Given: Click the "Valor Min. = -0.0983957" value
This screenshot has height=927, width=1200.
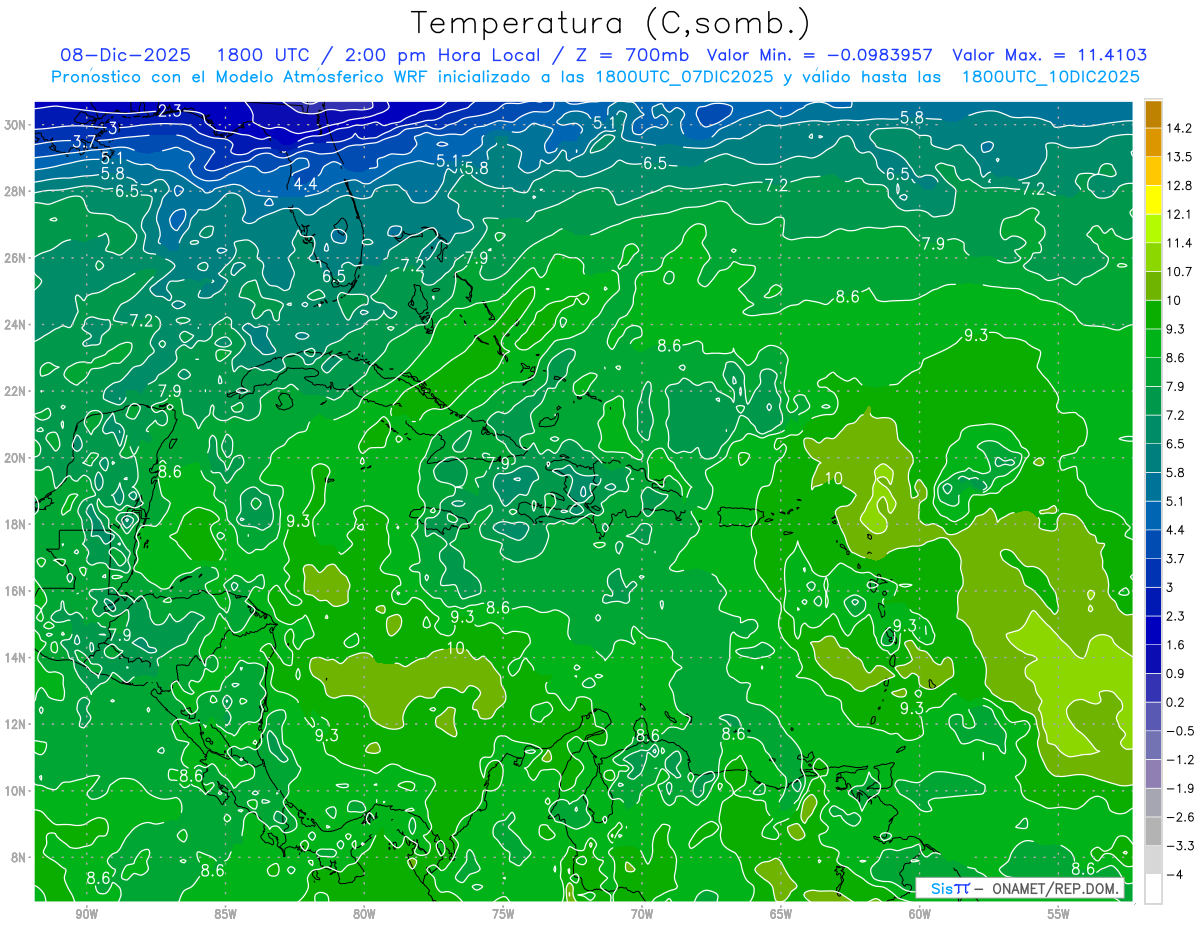Looking at the screenshot, I should point(820,55).
